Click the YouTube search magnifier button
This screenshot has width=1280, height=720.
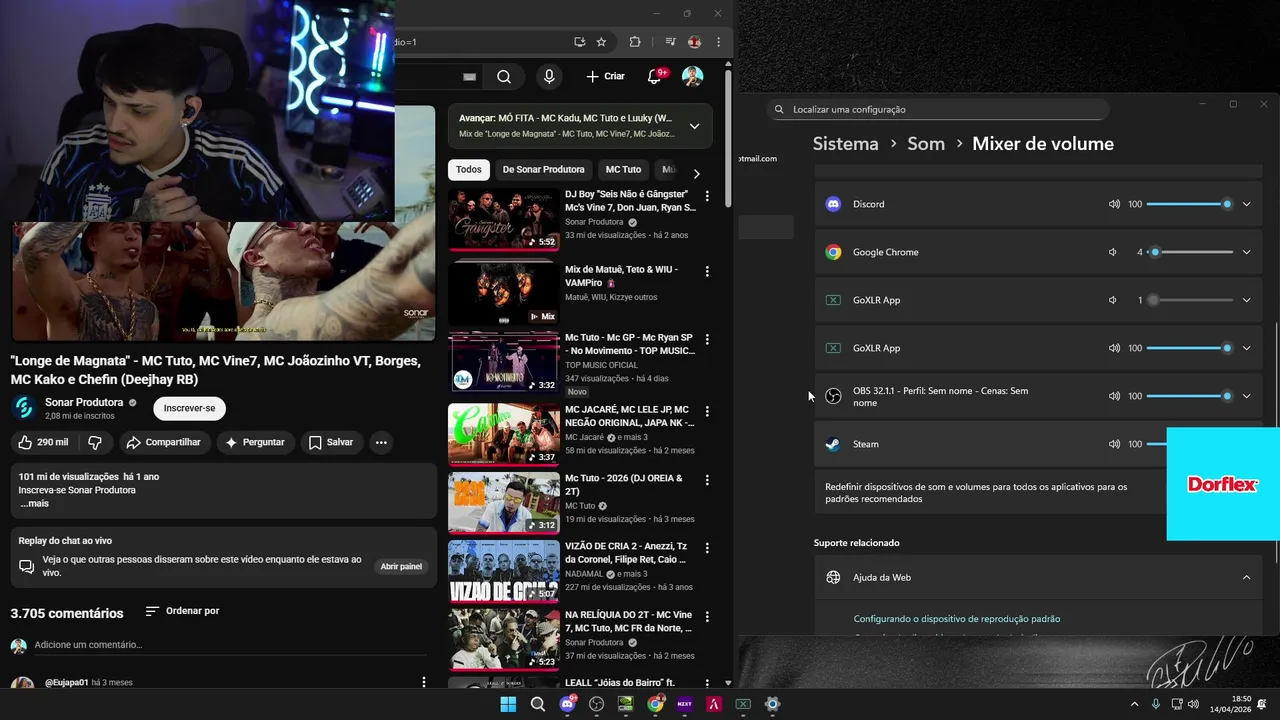point(504,77)
